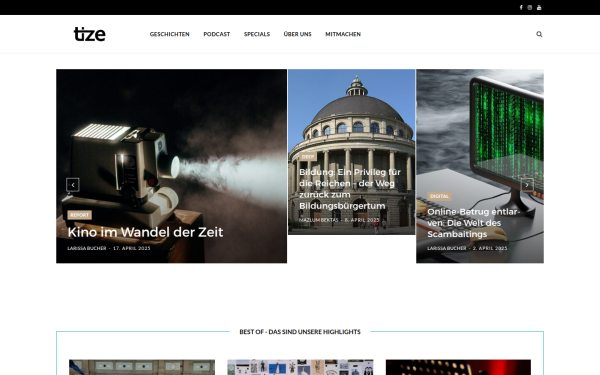Open the Facebook social icon

[521, 7]
